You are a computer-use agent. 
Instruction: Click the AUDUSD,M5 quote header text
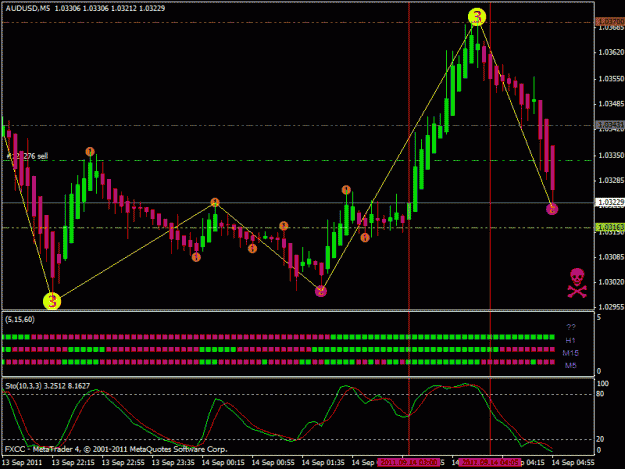[x=85, y=8]
